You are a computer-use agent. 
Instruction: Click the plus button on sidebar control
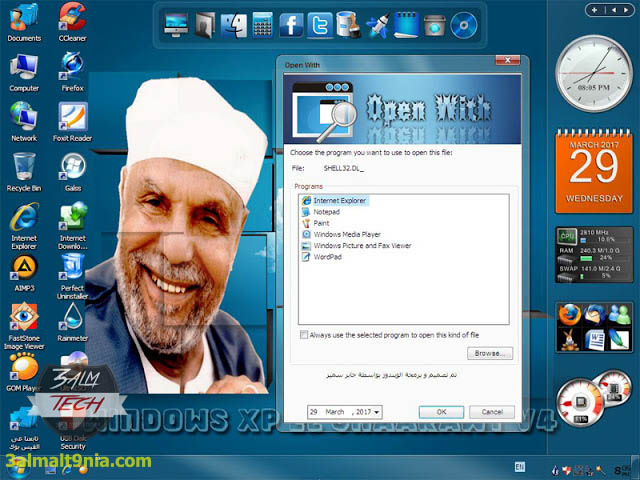pyautogui.click(x=595, y=10)
